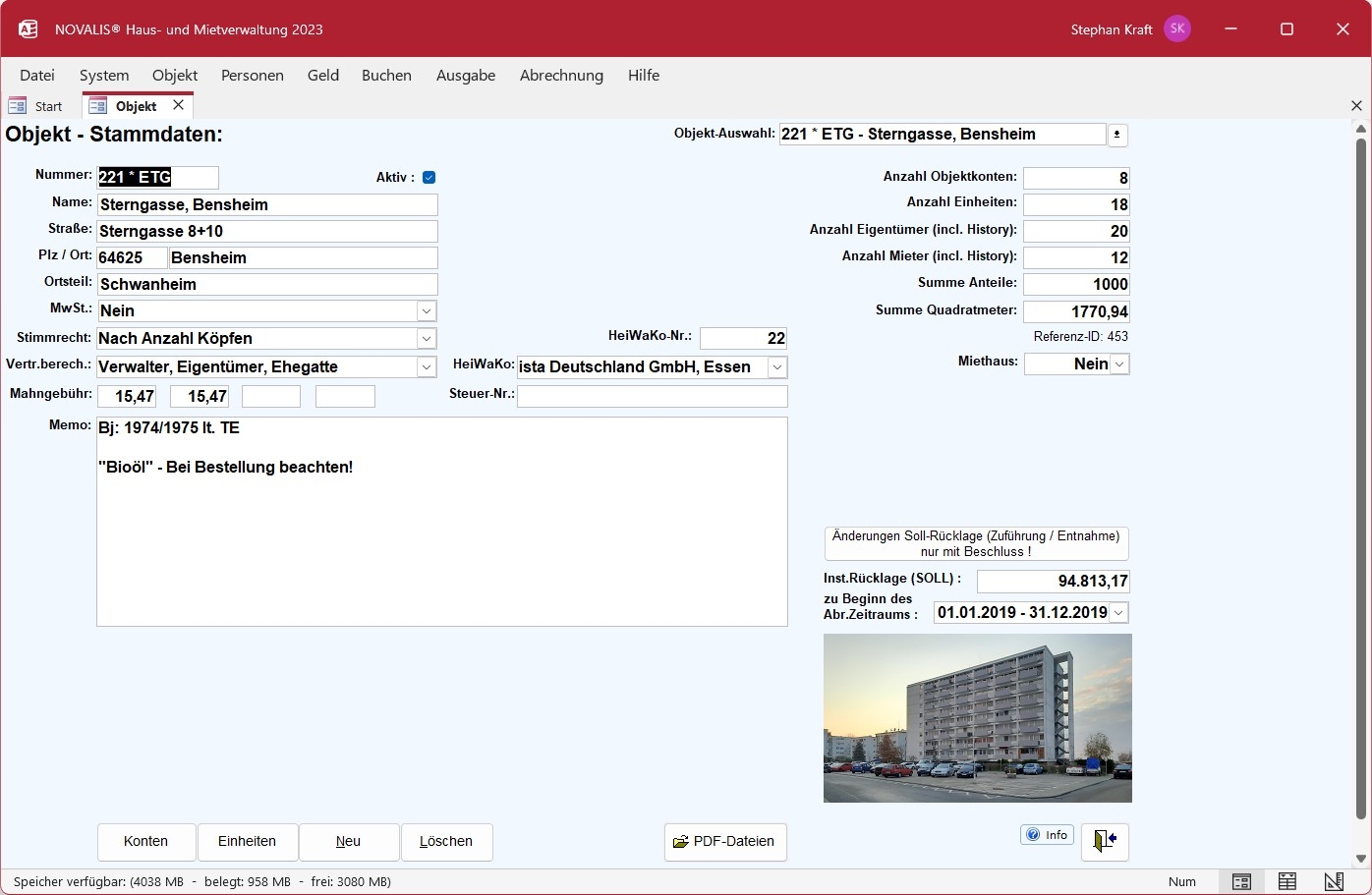Viewport: 1372px width, 895px height.
Task: Switch to form view icon in status bar
Action: 1241,881
